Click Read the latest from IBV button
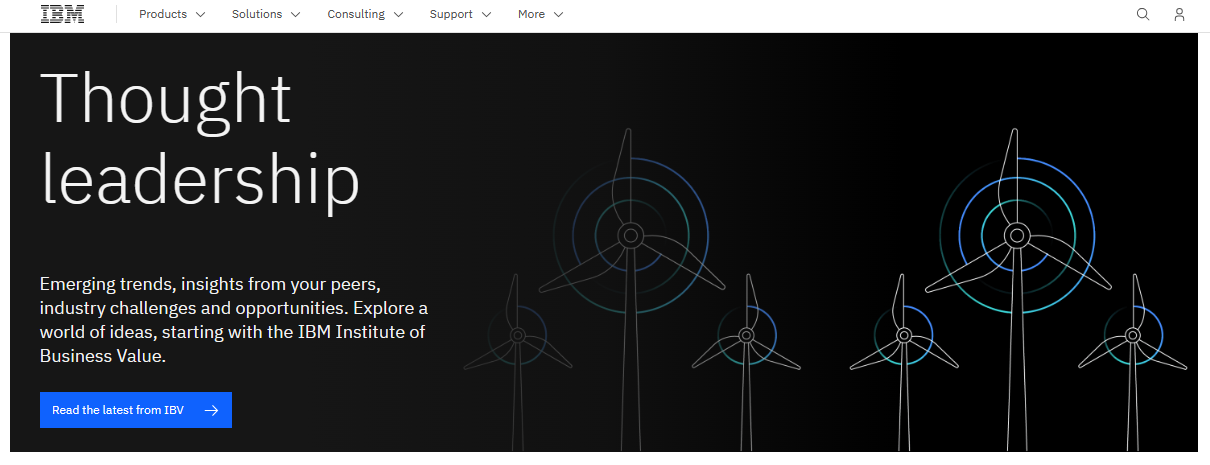Viewport: 1210px width, 465px height. 136,410
